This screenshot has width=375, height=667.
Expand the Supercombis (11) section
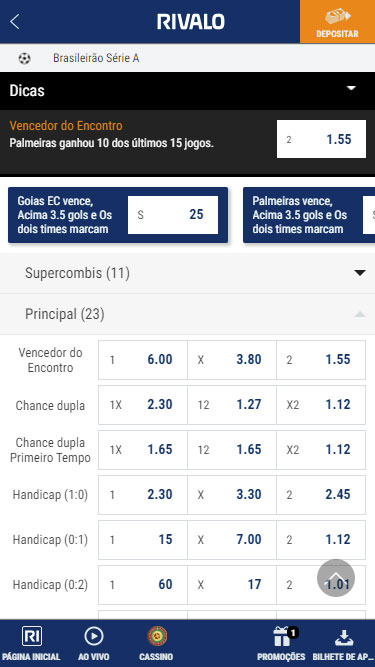point(188,273)
